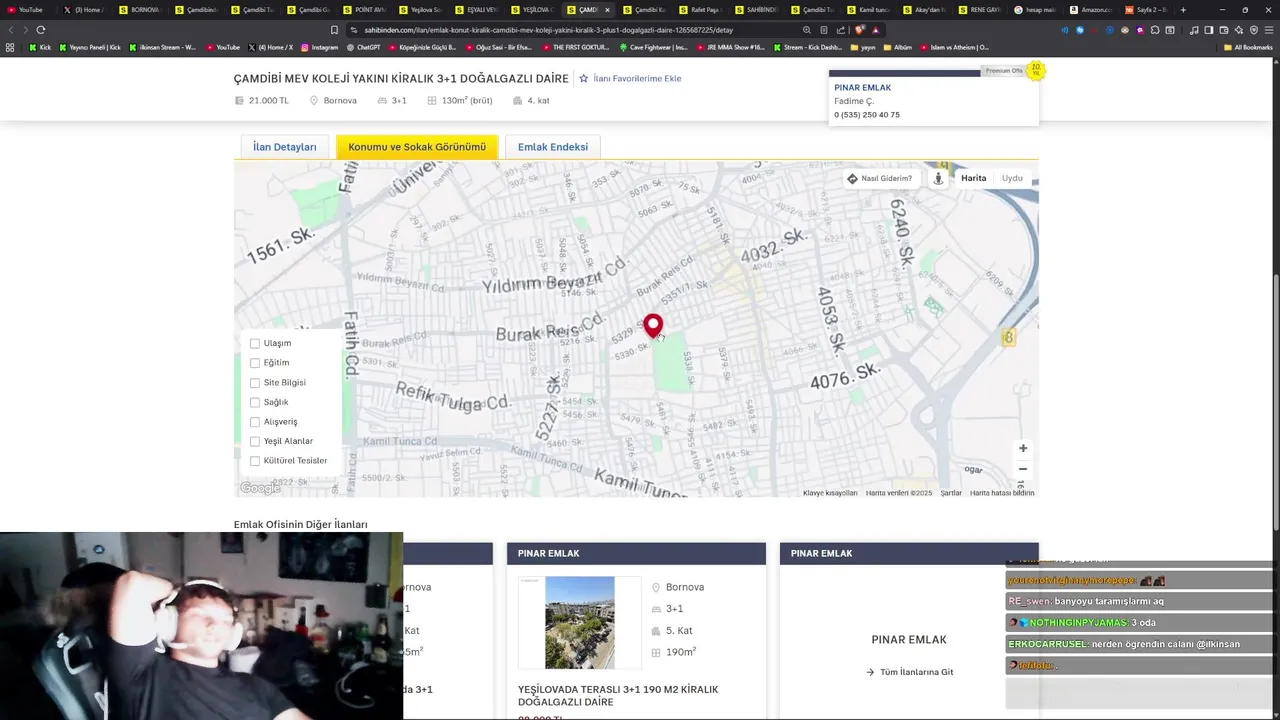The image size is (1280, 720).
Task: Enable the Kültürel Tesisler checkbox
Action: coord(255,460)
